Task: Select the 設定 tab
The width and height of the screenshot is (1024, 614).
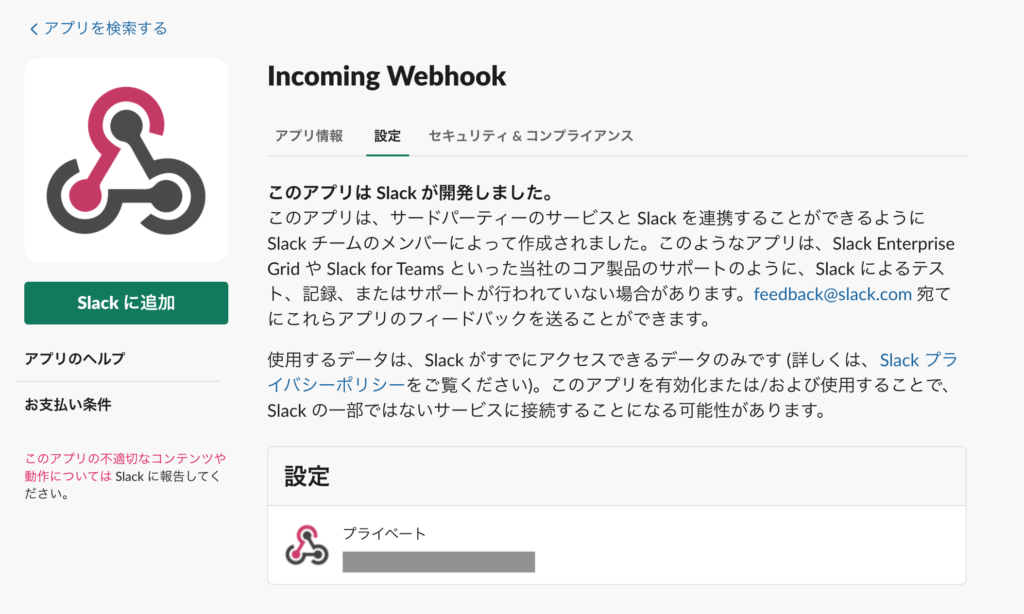Action: pyautogui.click(x=387, y=136)
